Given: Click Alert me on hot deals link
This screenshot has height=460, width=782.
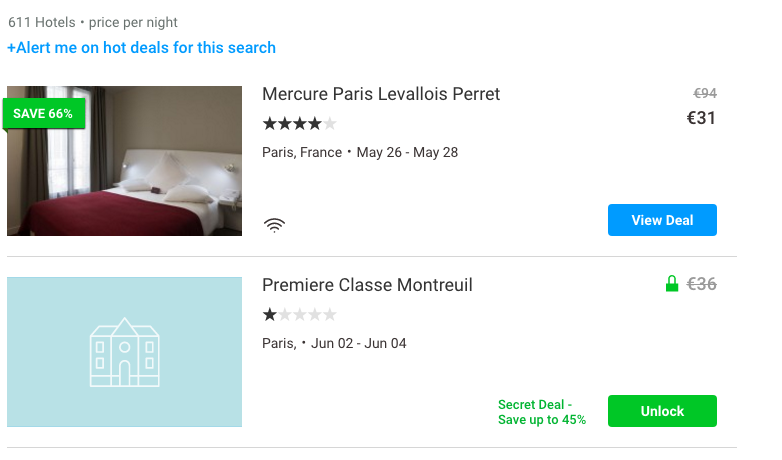Looking at the screenshot, I should (141, 48).
